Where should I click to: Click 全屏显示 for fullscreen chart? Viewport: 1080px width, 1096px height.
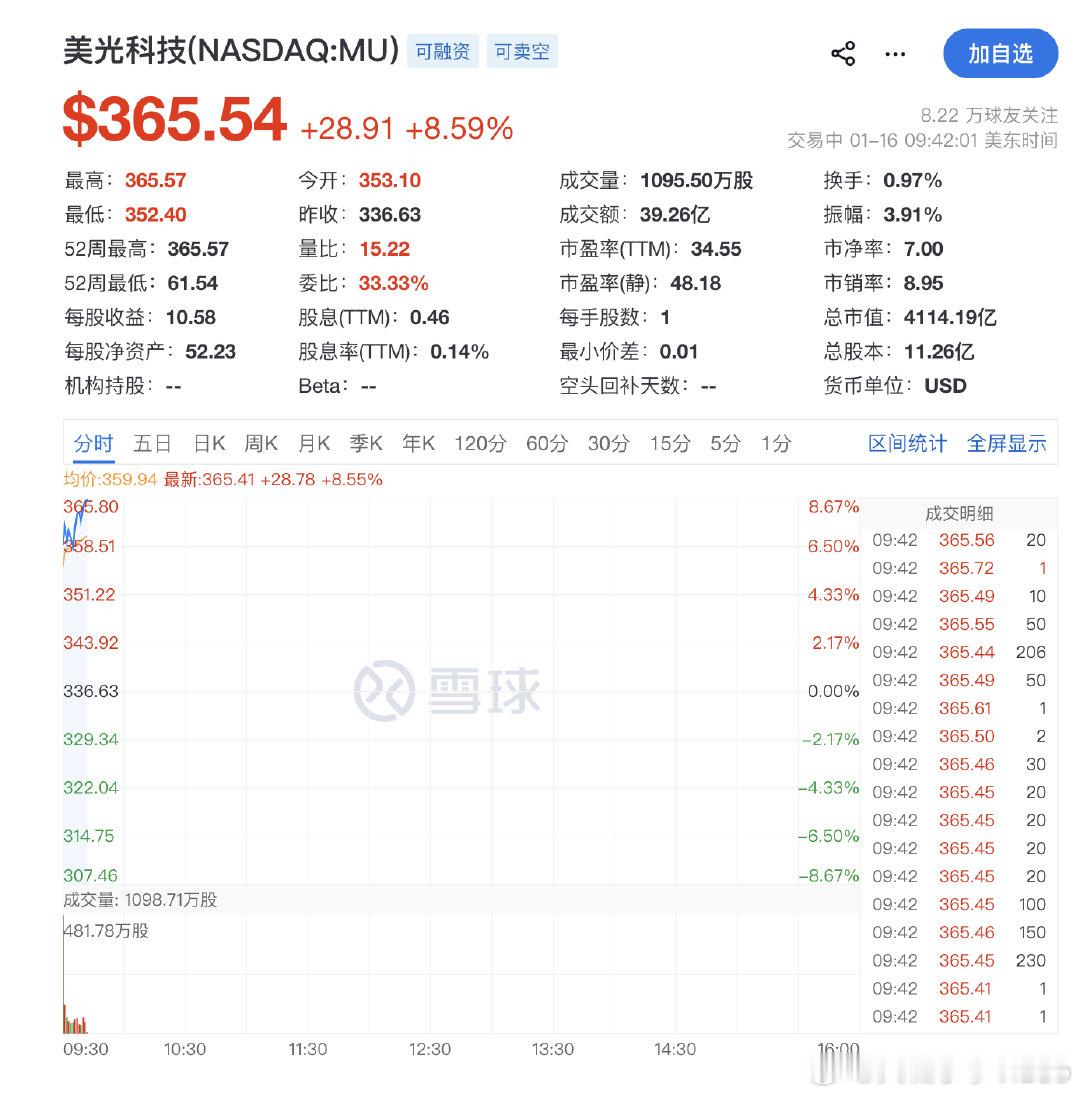(x=1006, y=443)
